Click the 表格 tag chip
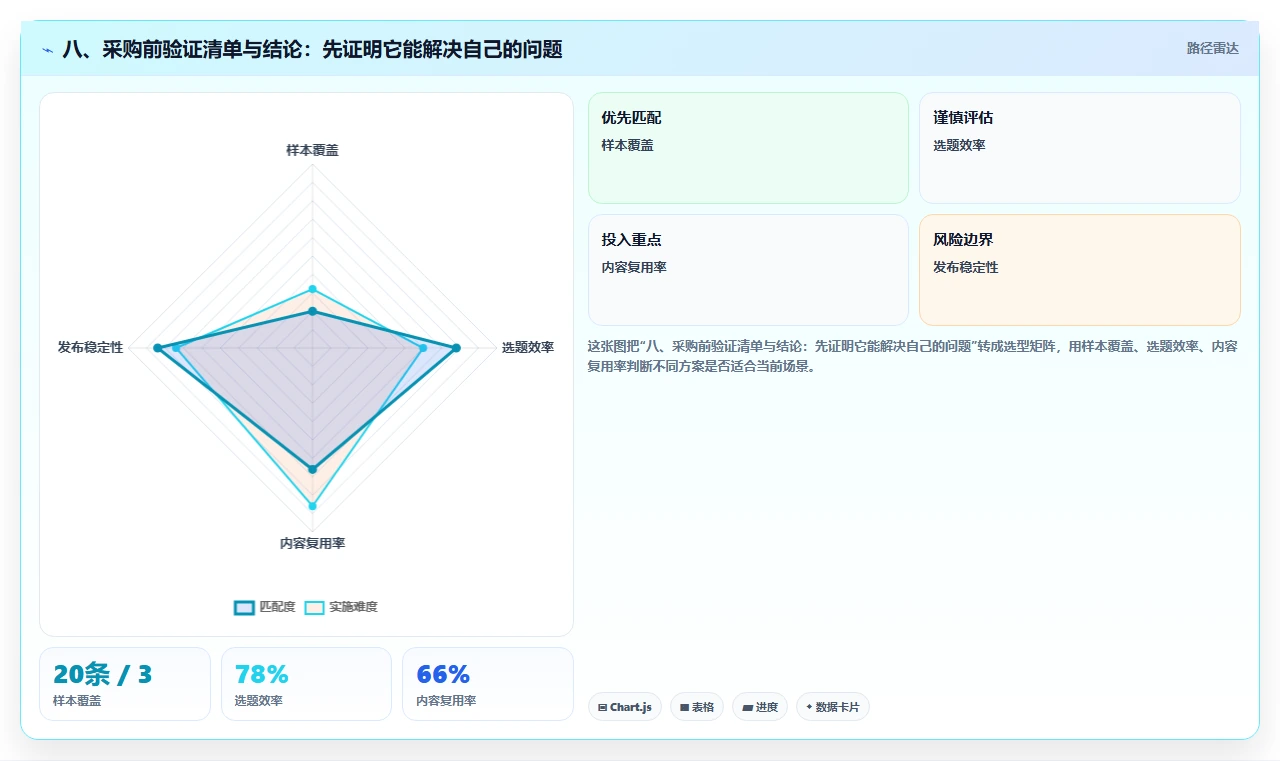 point(697,707)
